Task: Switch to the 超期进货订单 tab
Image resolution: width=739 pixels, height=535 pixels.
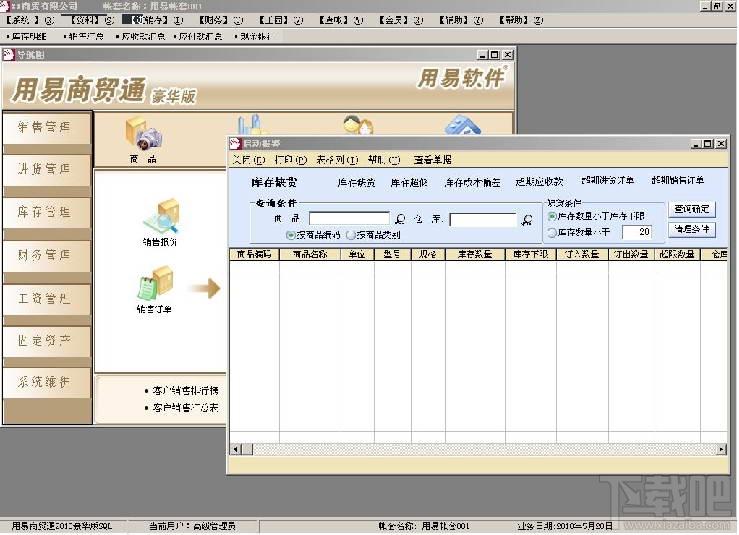Action: point(608,180)
